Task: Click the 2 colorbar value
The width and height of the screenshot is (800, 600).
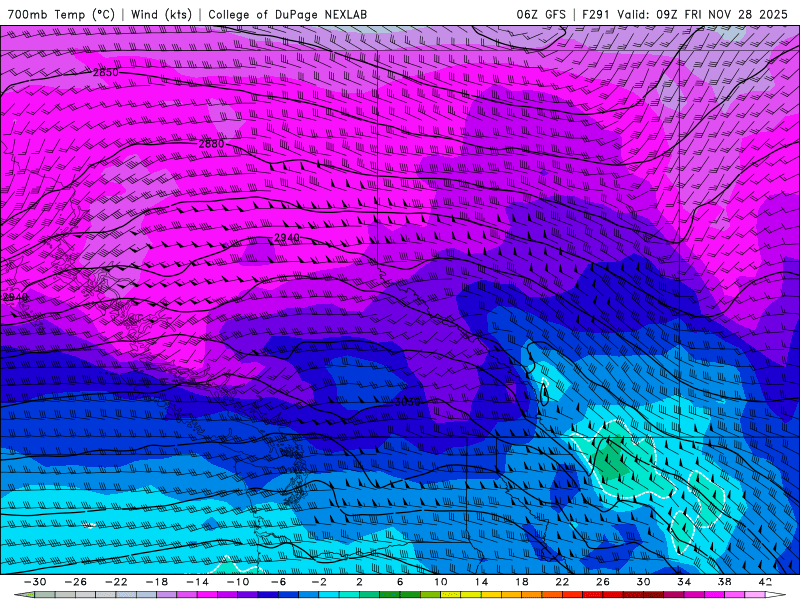Action: click(359, 582)
